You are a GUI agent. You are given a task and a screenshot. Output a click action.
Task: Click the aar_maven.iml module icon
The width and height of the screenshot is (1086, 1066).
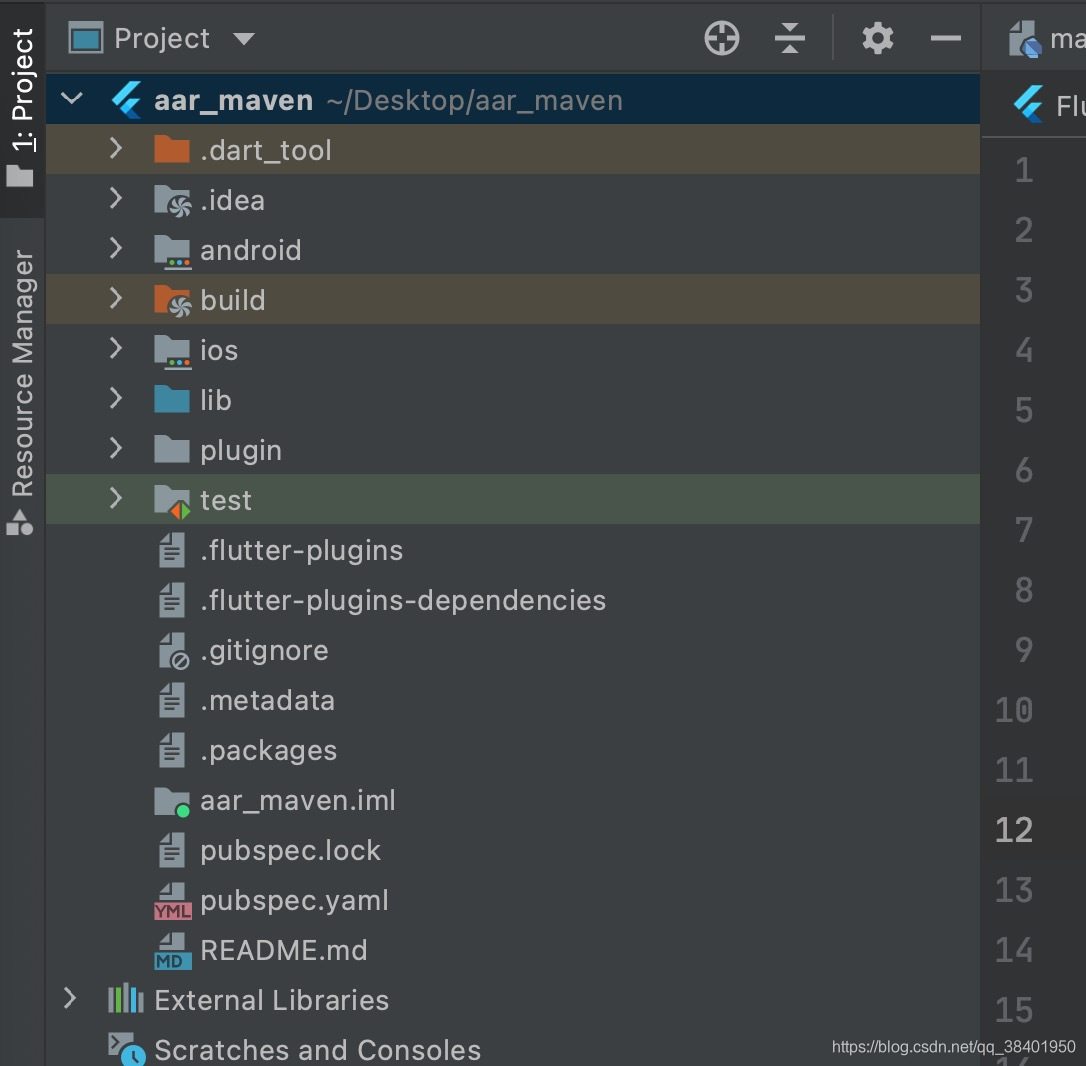[172, 802]
